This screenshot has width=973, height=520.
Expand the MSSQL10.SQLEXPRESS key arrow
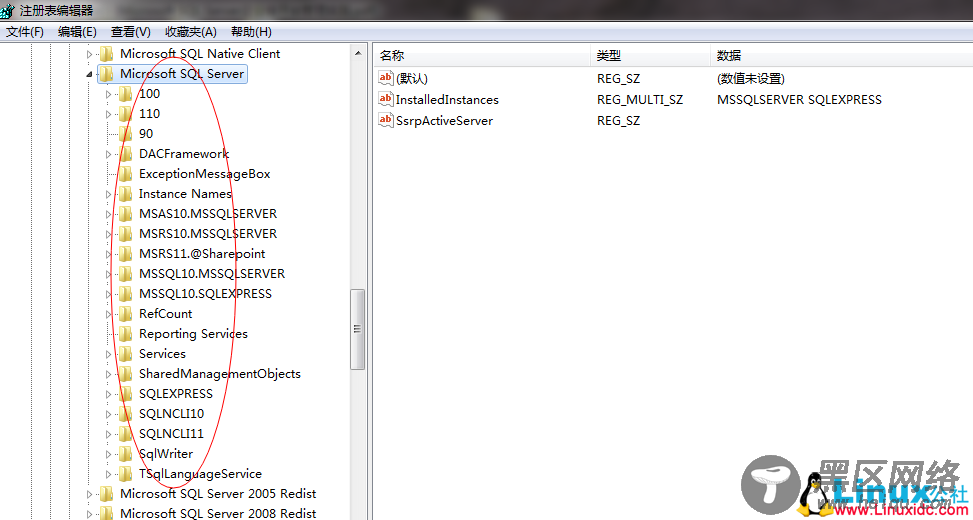pos(109,294)
